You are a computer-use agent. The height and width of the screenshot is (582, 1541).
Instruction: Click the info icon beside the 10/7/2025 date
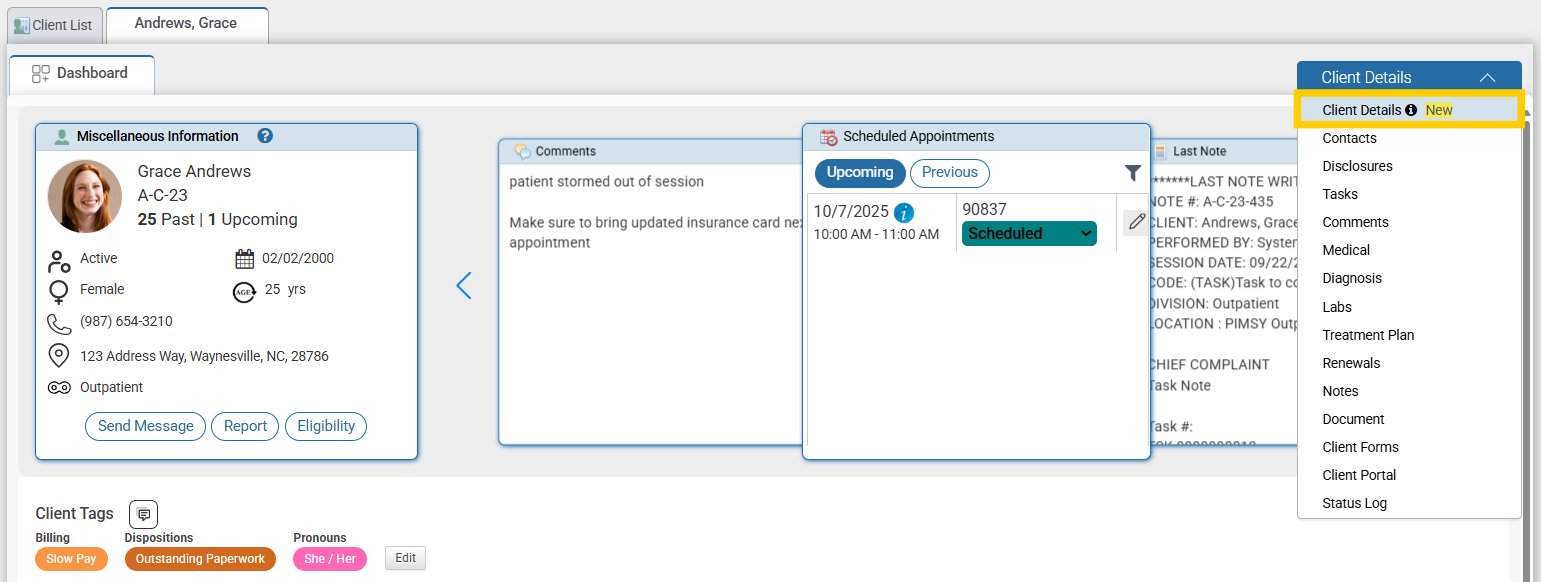tap(905, 212)
